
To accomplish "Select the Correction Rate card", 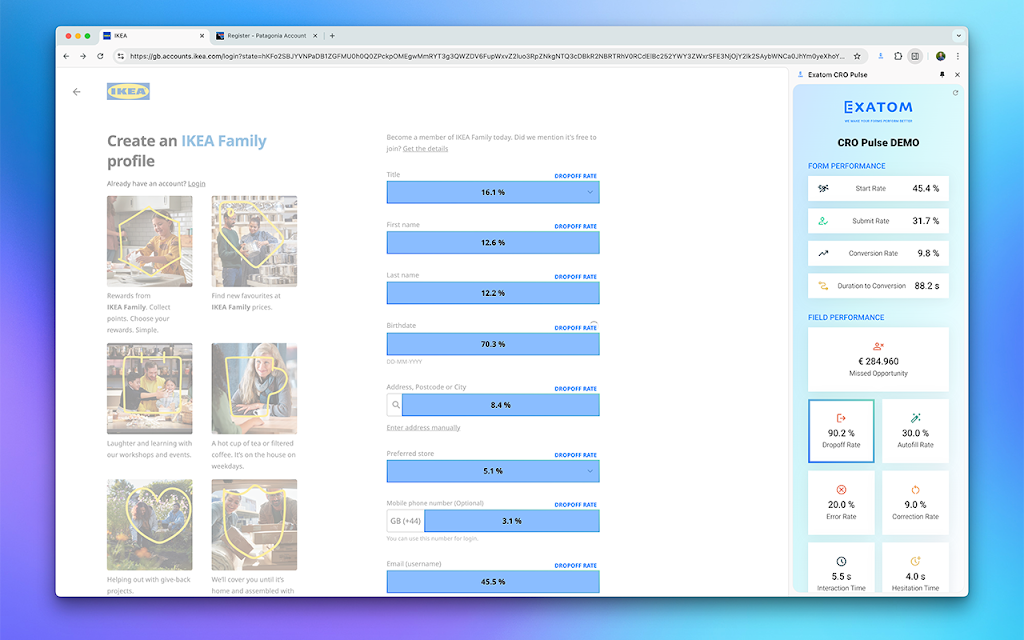I will (x=915, y=503).
